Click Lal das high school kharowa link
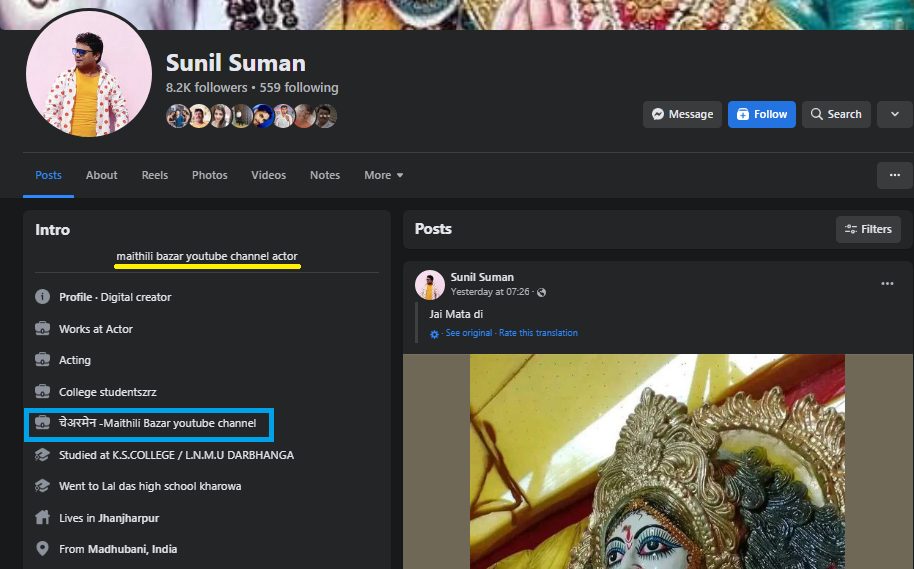The height and width of the screenshot is (569, 914). click(171, 486)
